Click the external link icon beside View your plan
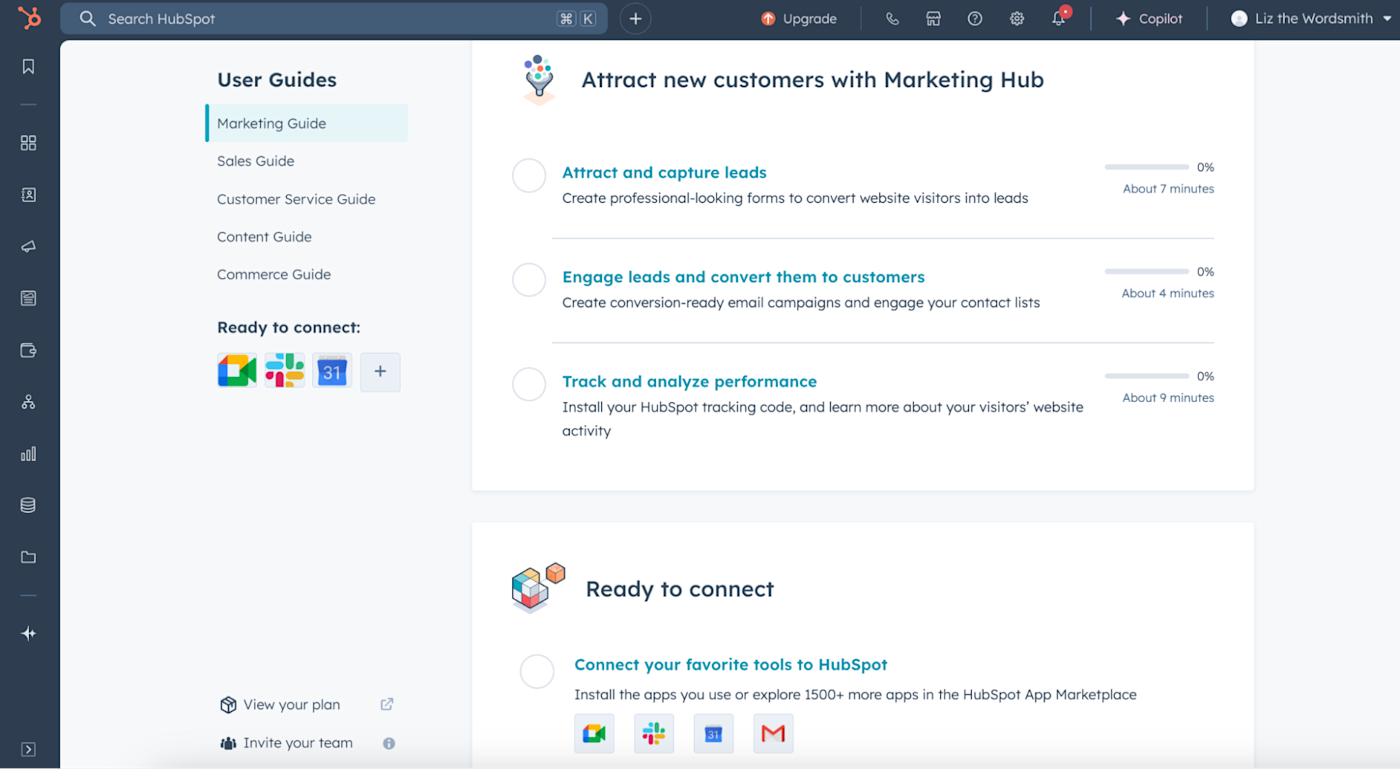This screenshot has width=1400, height=769. coord(387,705)
